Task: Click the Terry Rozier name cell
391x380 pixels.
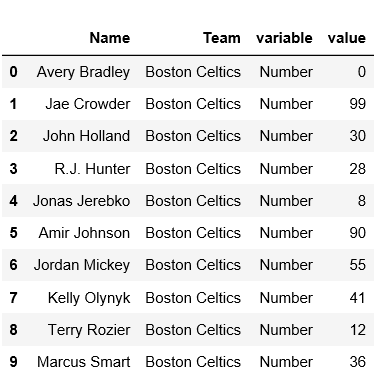Action: tap(89, 330)
